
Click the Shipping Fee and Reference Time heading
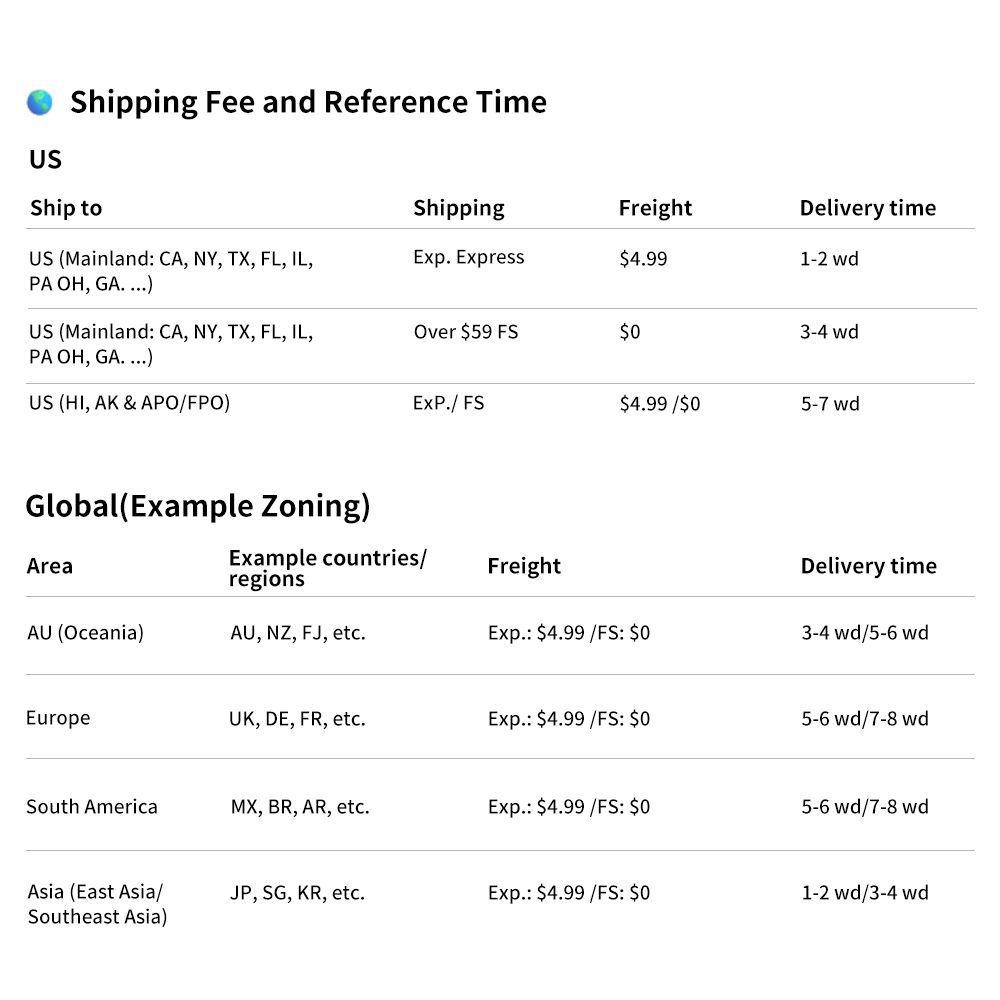(308, 102)
